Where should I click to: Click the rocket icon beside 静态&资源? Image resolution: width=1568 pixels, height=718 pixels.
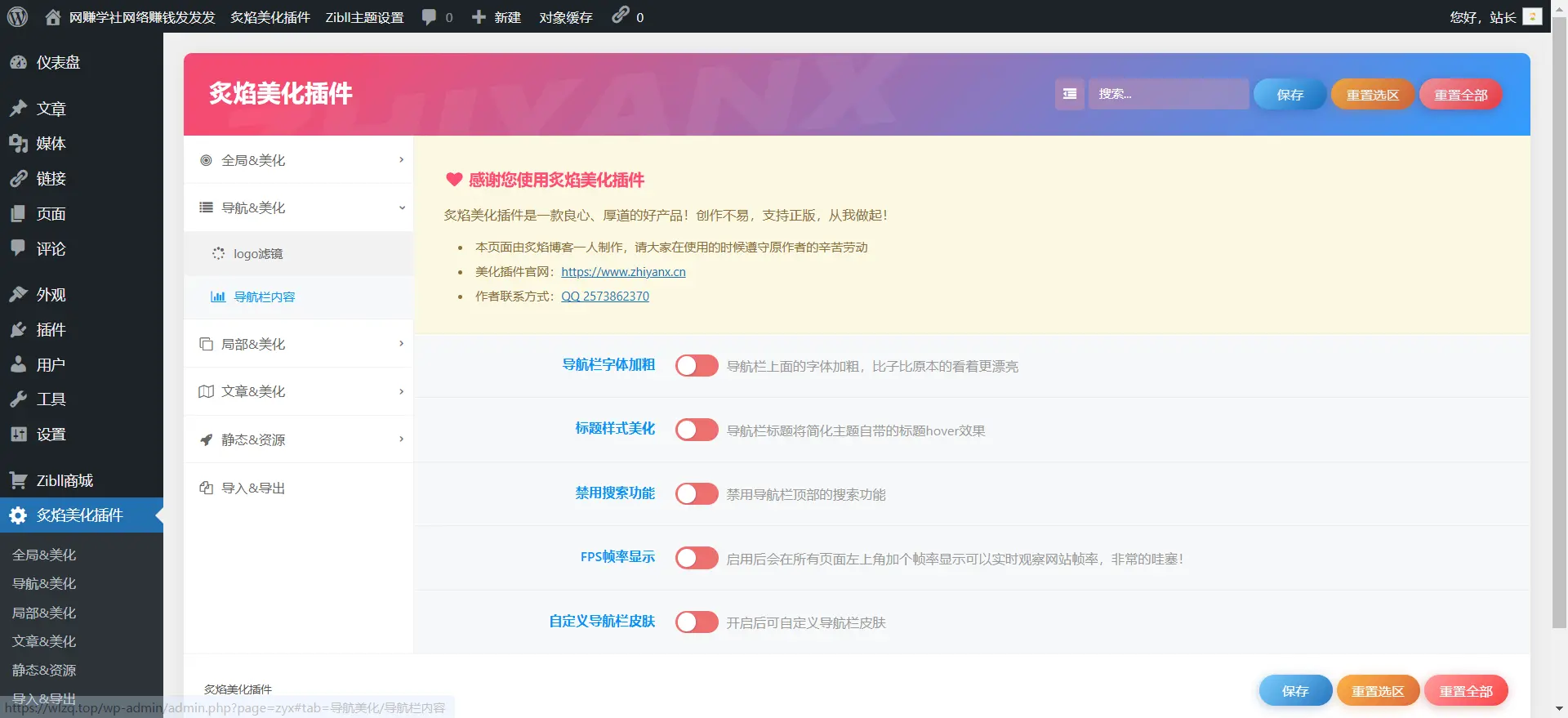[207, 439]
